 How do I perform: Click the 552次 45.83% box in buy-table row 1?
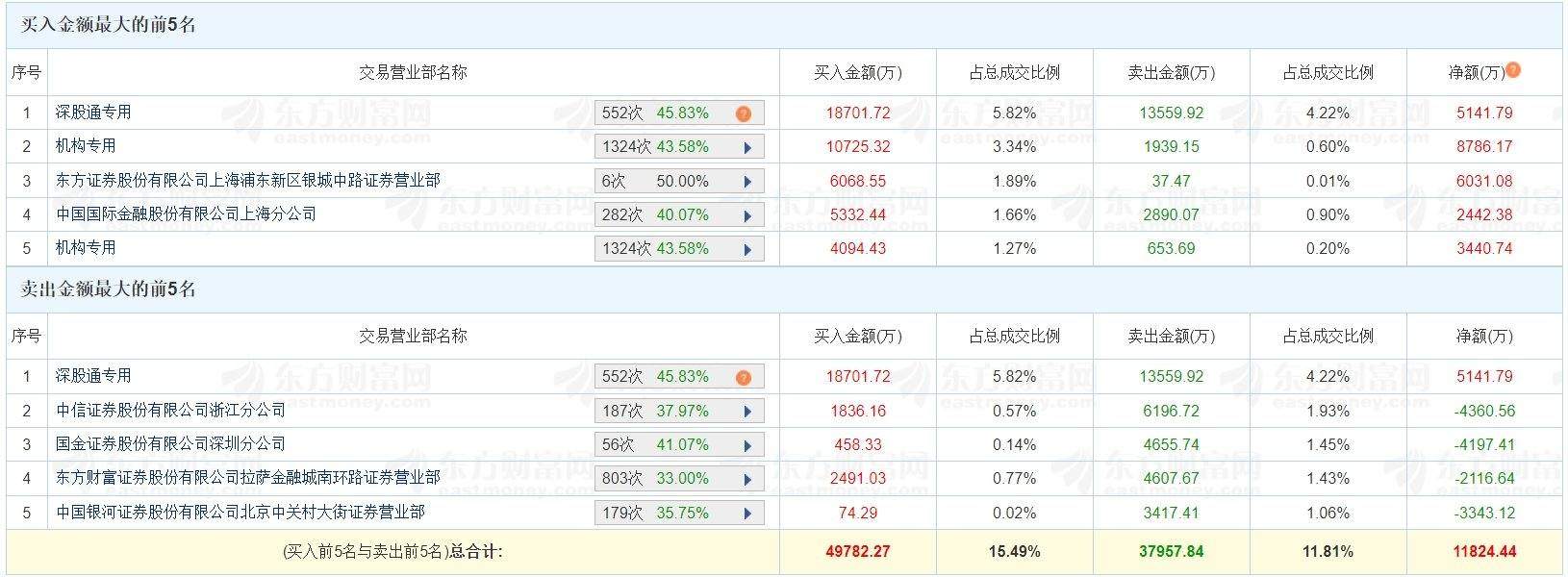pyautogui.click(x=655, y=113)
